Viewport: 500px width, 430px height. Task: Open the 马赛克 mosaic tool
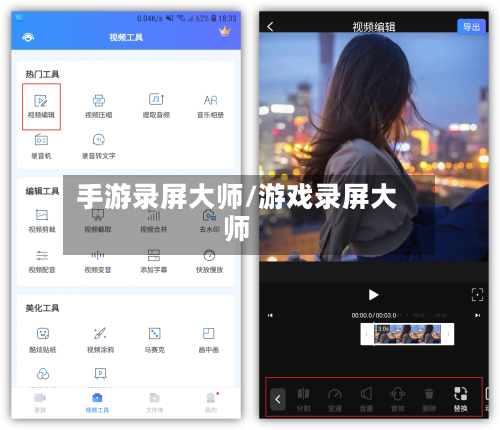coord(154,340)
